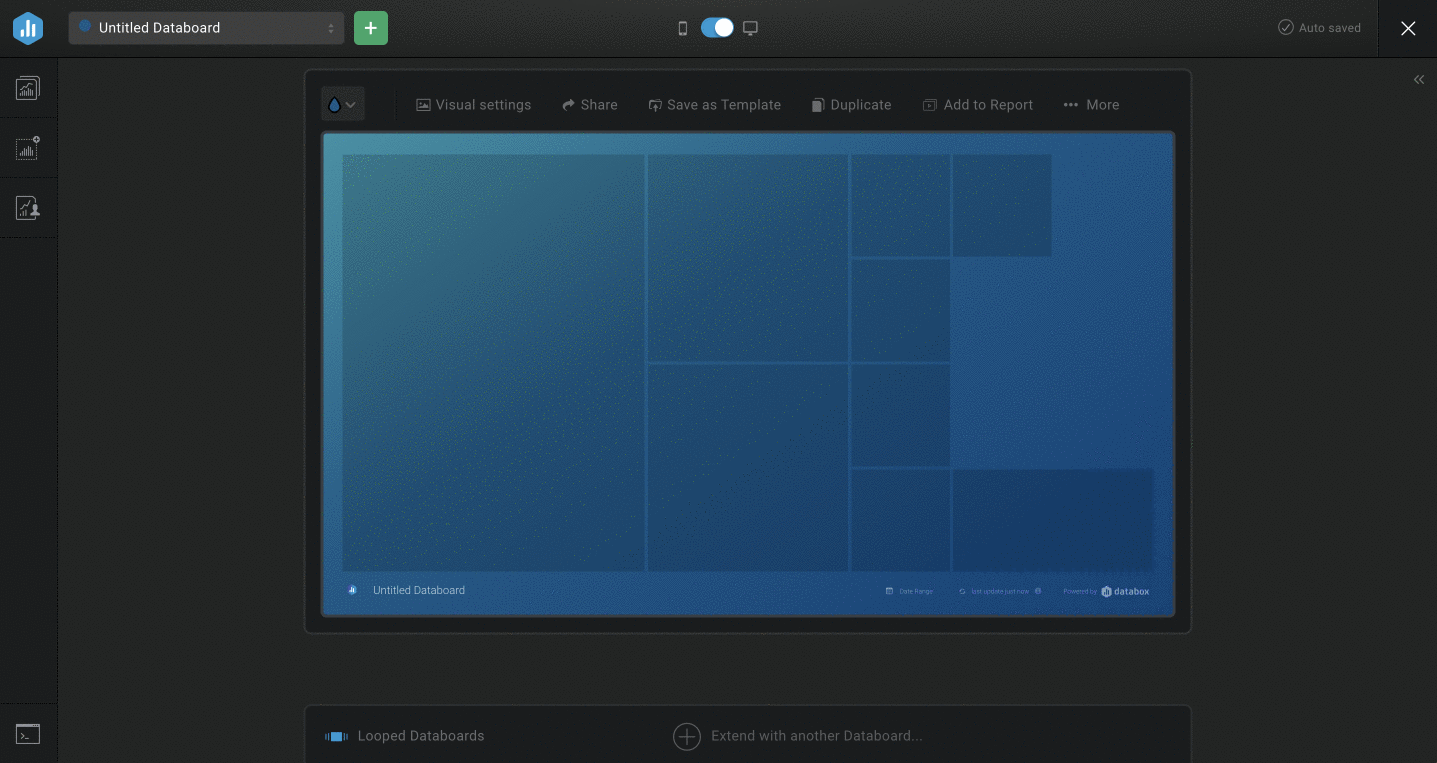Open the Untitled Databoard selector dropdown
1437x763 pixels.
coord(206,28)
